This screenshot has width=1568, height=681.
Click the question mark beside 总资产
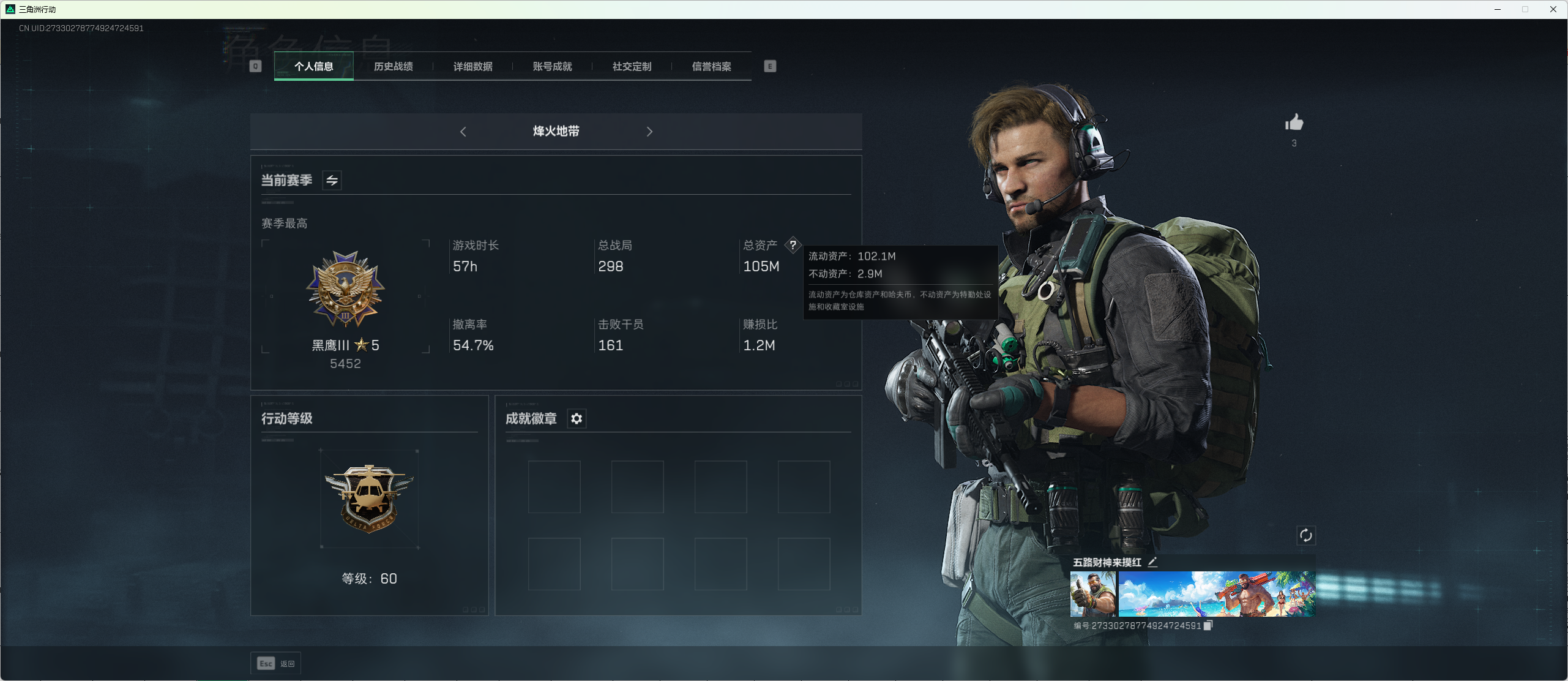(x=793, y=245)
